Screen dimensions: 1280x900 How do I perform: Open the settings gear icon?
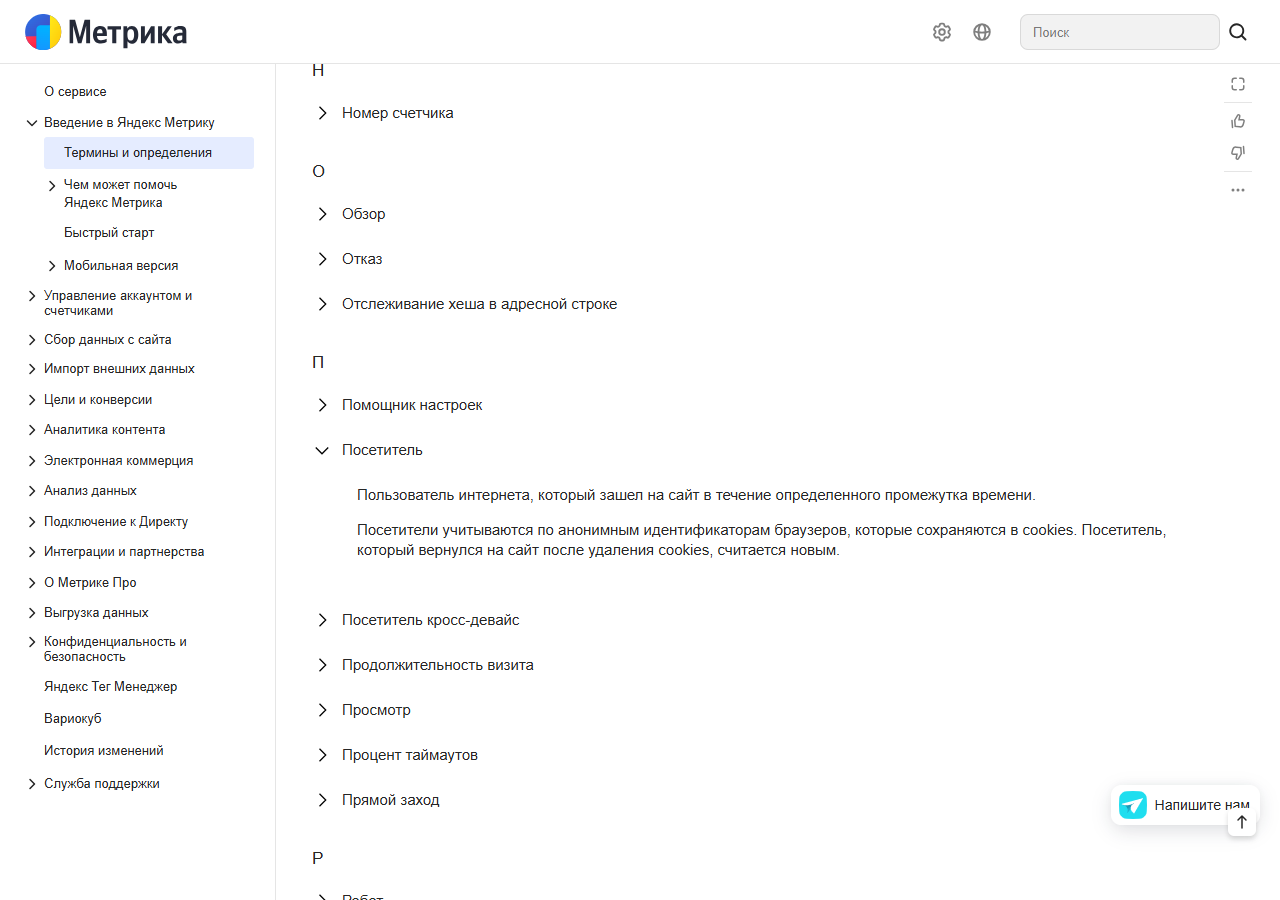tap(942, 32)
